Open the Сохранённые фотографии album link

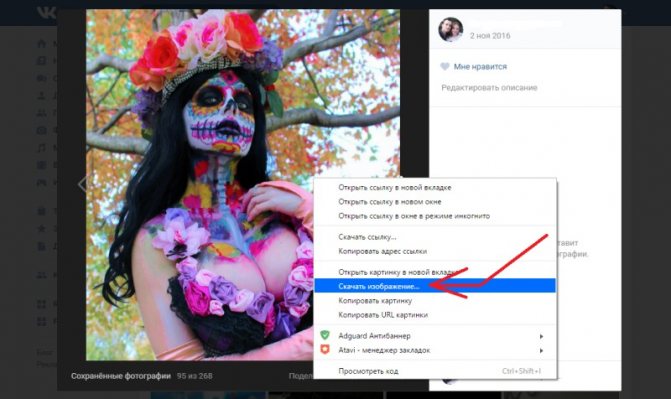(121, 376)
